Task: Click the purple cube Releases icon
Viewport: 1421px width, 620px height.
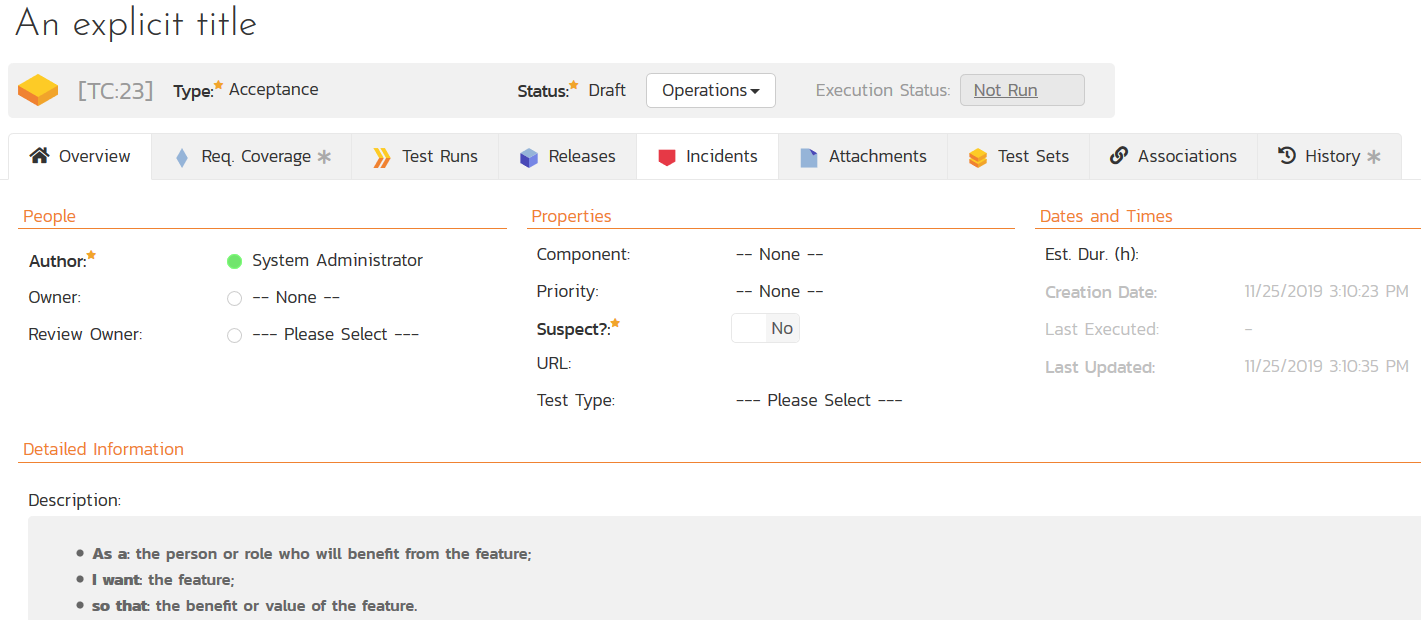Action: [x=529, y=157]
